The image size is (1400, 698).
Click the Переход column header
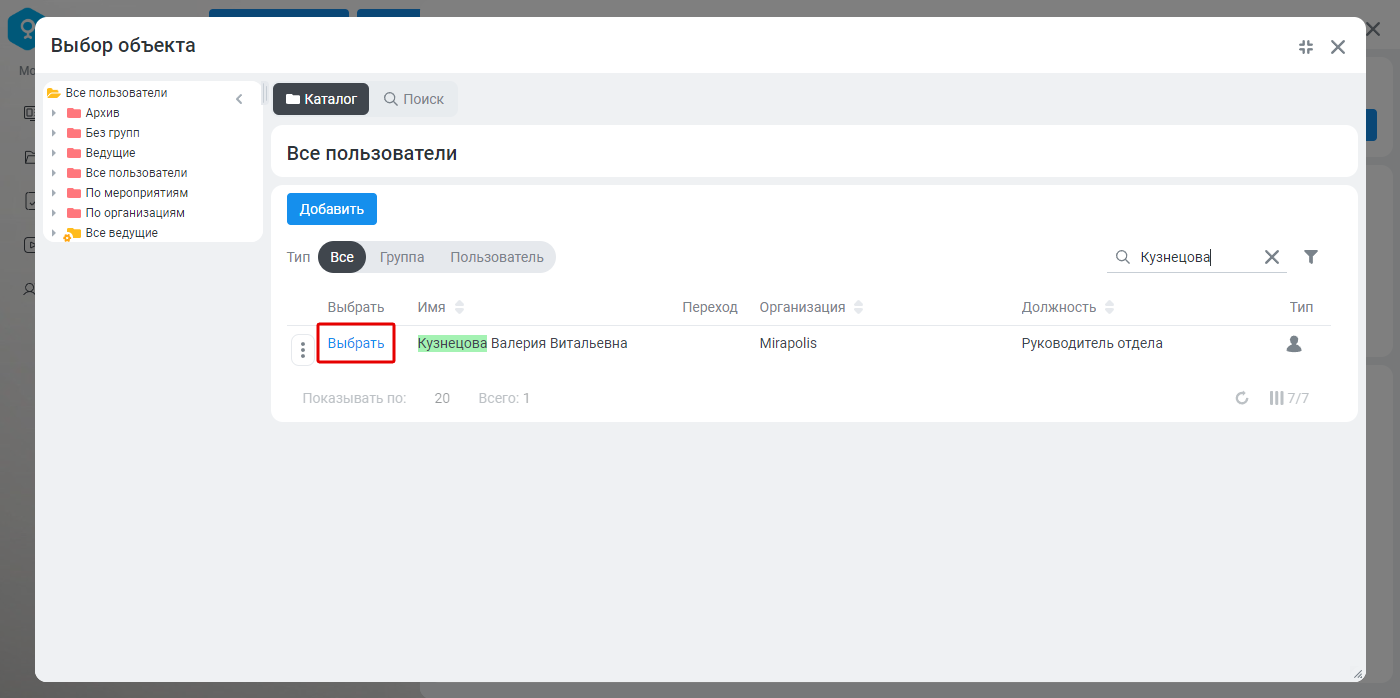tap(710, 307)
